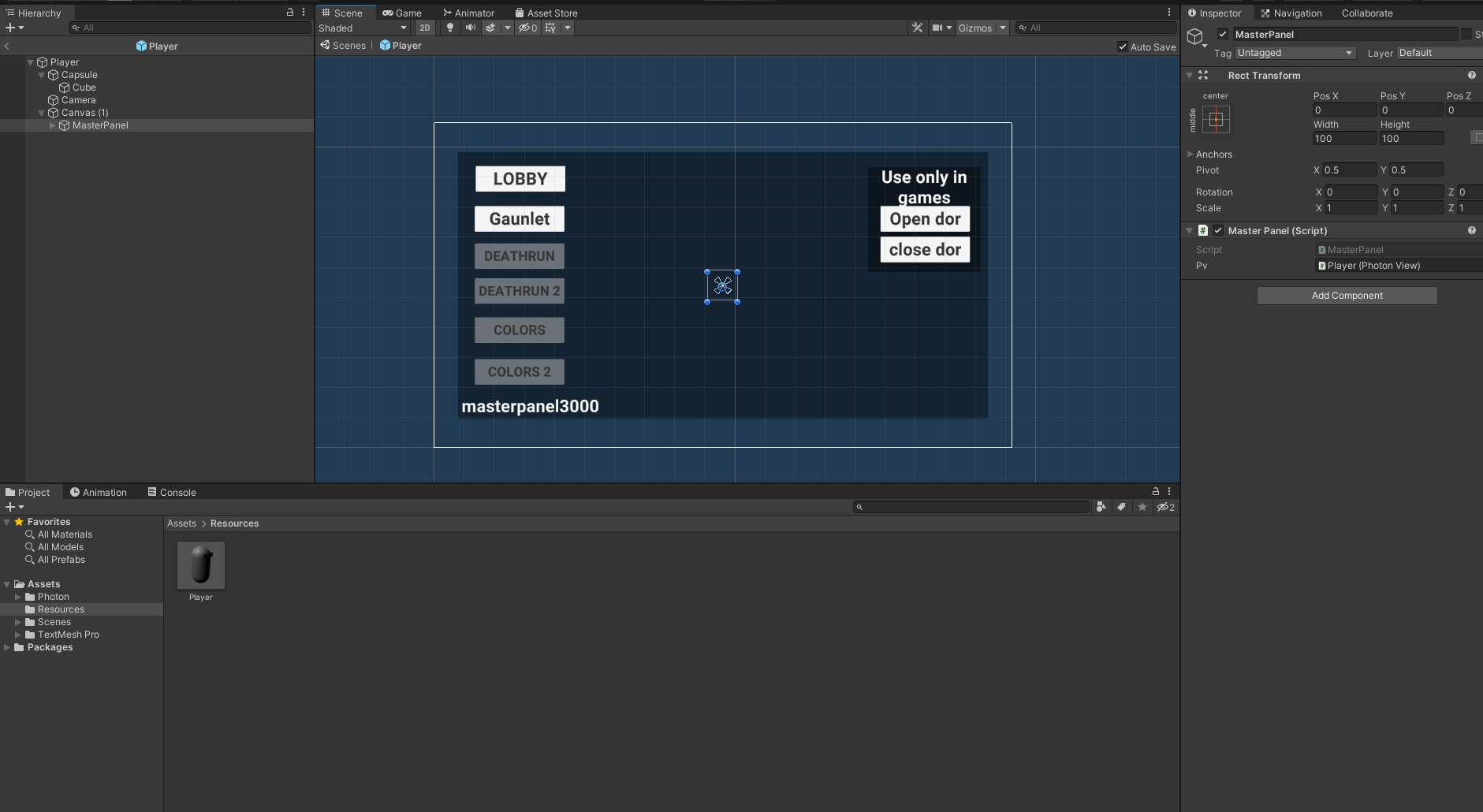Select the Player prefab thumbnail in Resources
This screenshot has height=812, width=1483.
pyautogui.click(x=201, y=565)
